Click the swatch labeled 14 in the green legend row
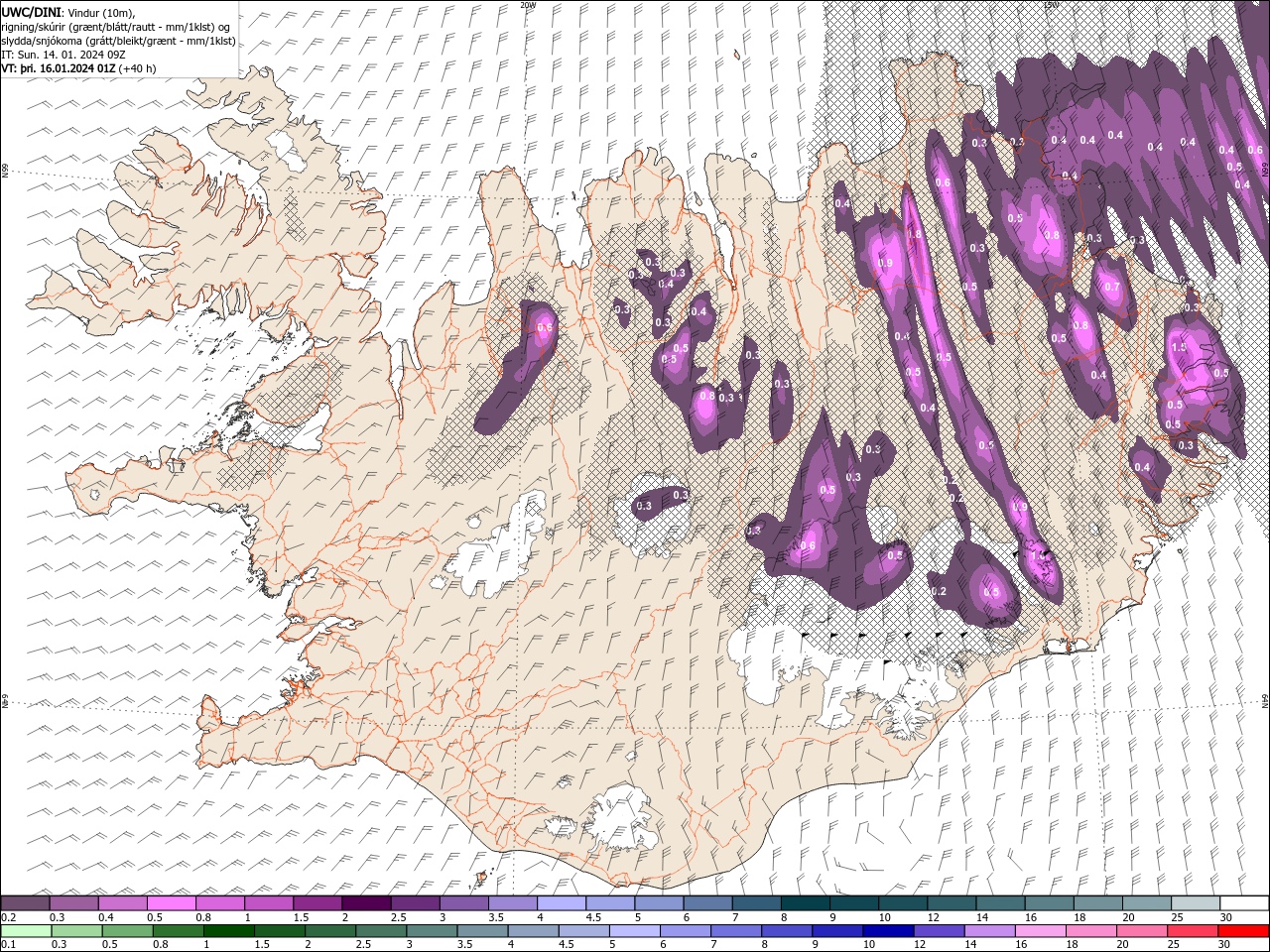The image size is (1270, 952). pyautogui.click(x=988, y=931)
